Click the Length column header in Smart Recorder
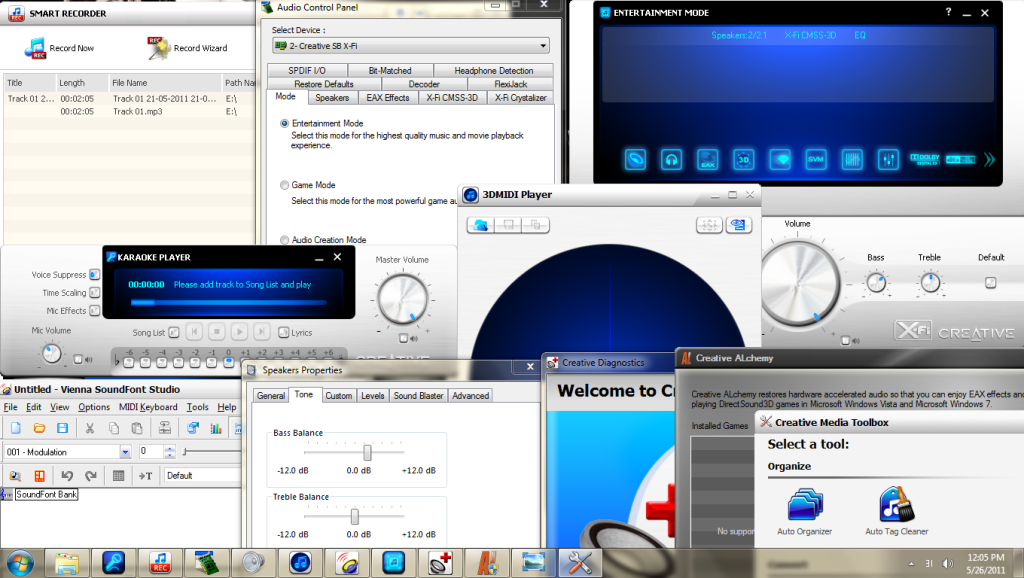 [82, 83]
